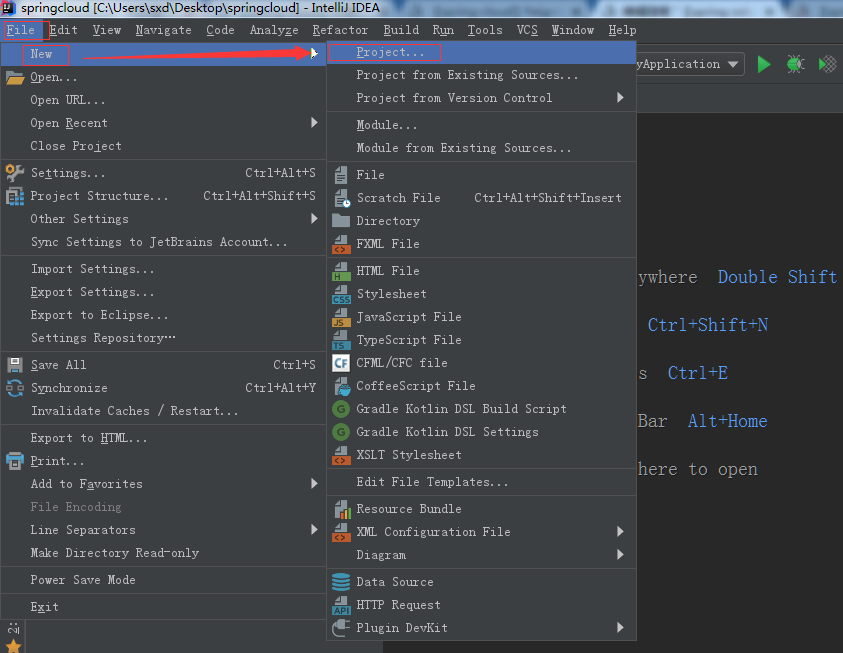Click the Synchronize arrows icon
The height and width of the screenshot is (653, 843).
click(x=15, y=388)
